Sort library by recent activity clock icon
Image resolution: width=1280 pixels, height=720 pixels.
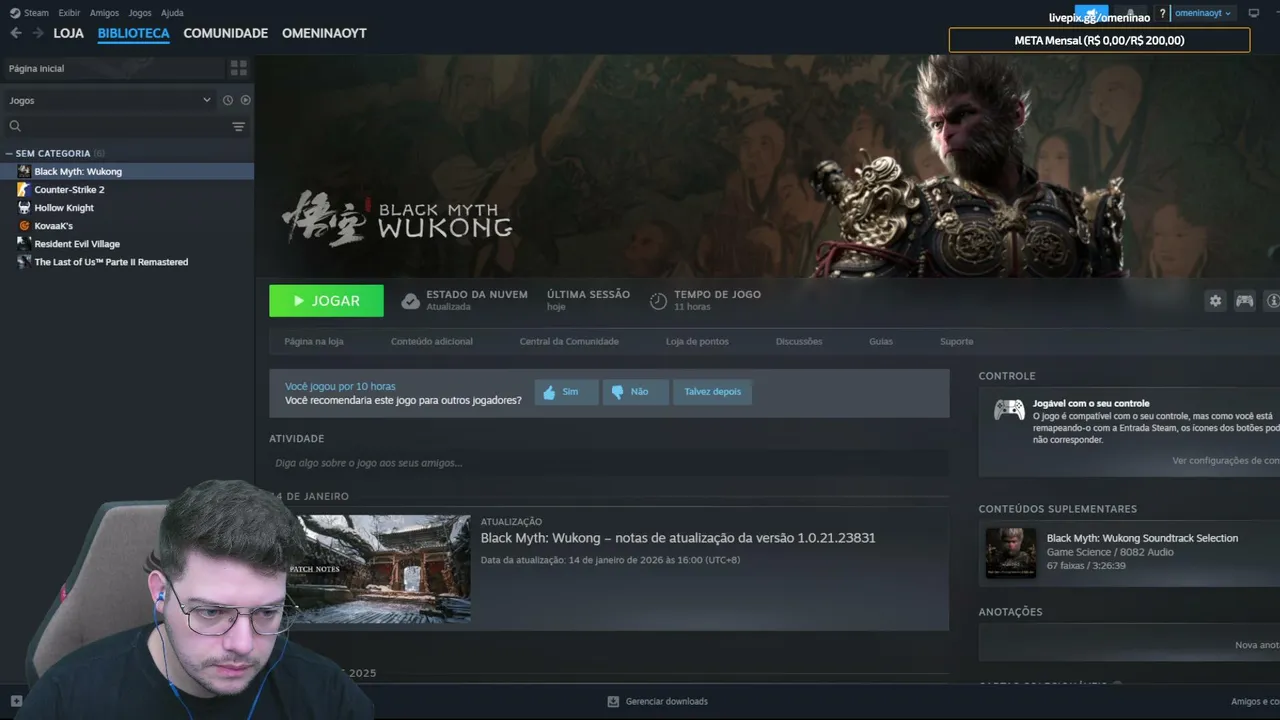pos(228,100)
